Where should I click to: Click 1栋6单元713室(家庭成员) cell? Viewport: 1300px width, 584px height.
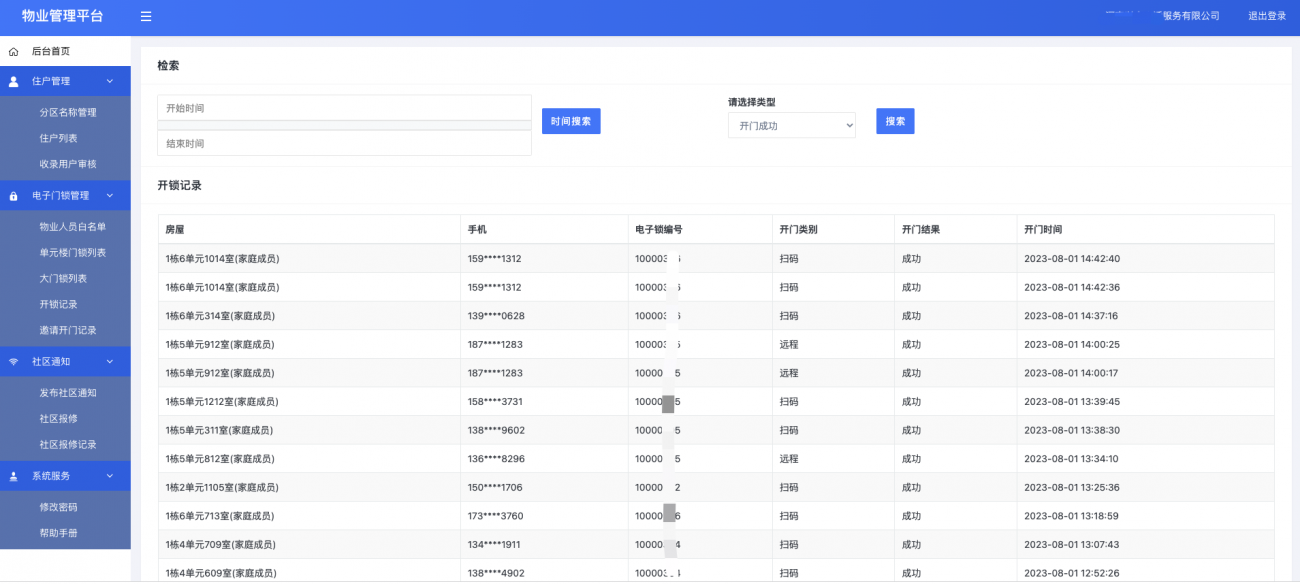pos(309,516)
